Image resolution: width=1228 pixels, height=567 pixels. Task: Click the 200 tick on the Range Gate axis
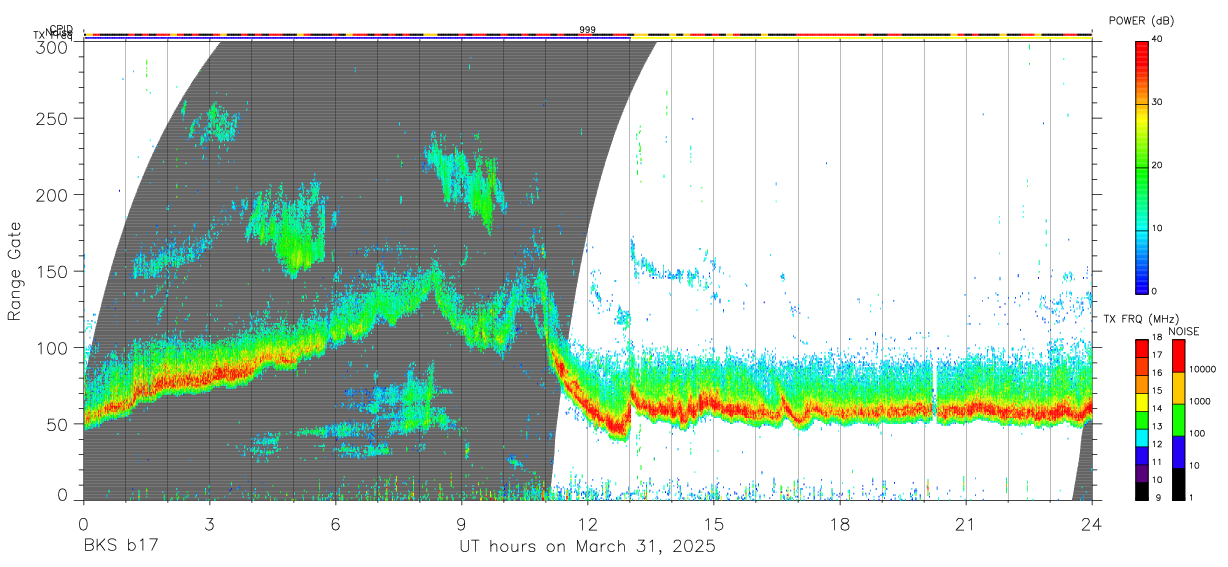click(x=54, y=194)
